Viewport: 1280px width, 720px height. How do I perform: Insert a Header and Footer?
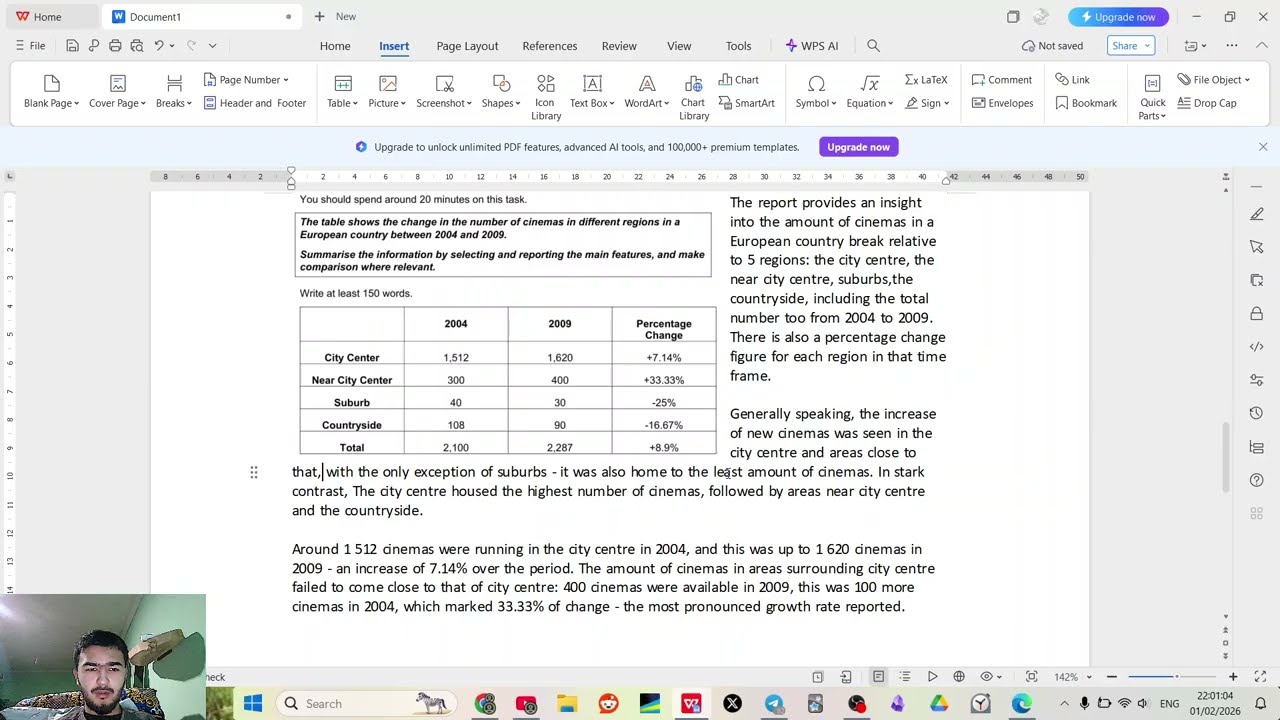coord(255,103)
